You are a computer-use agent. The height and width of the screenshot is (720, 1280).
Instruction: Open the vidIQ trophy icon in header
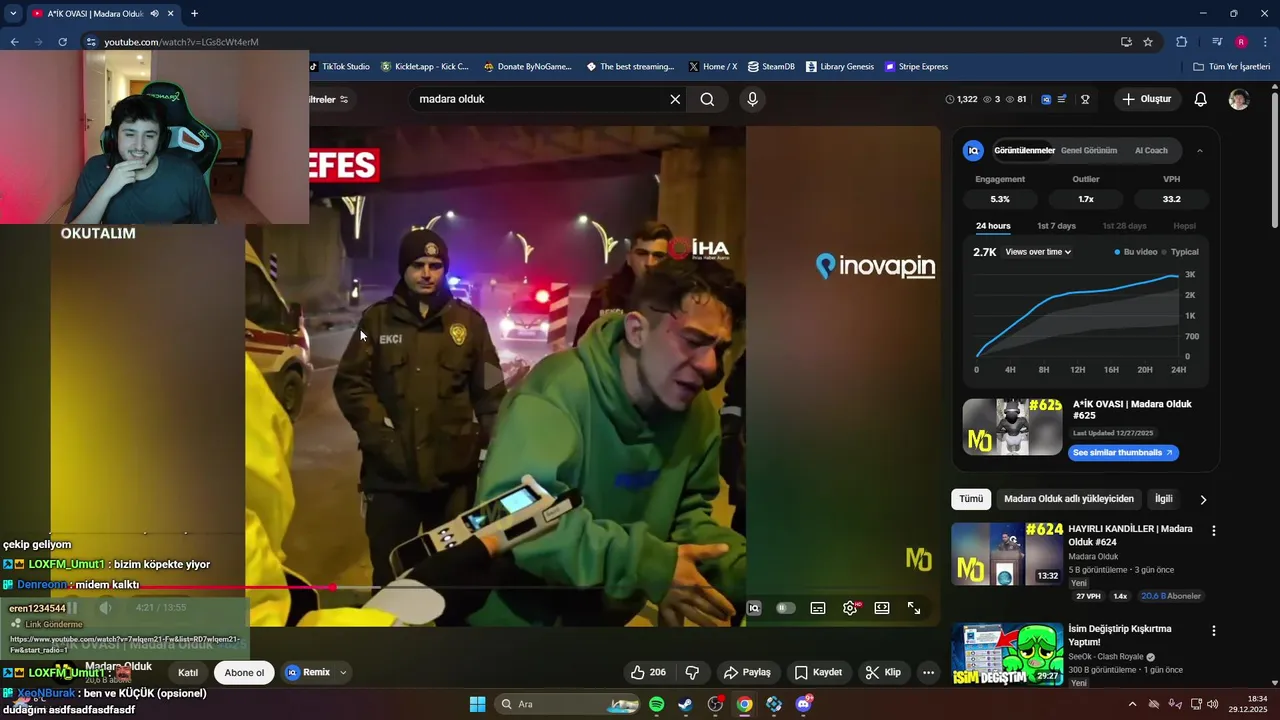pyautogui.click(x=1085, y=99)
